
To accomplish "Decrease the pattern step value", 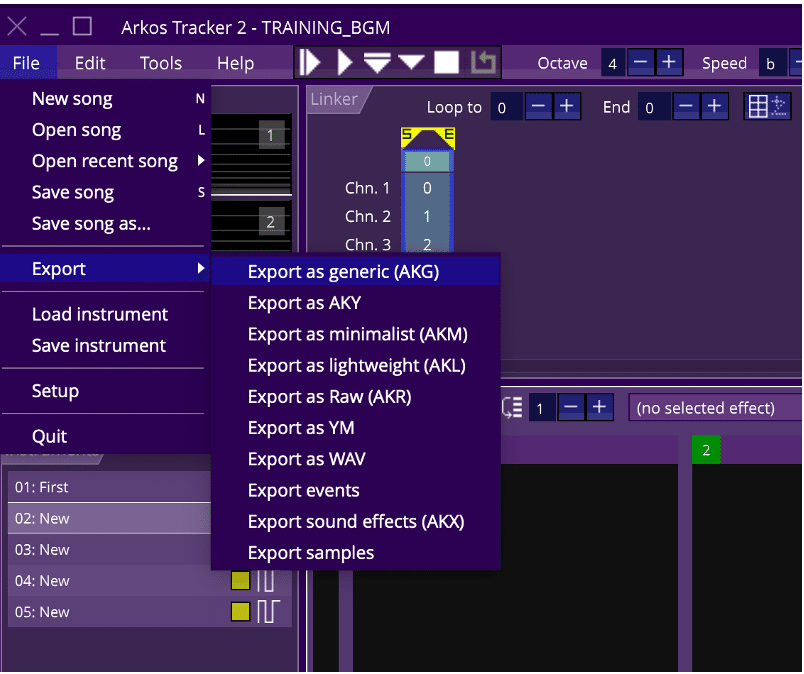I will (x=571, y=408).
